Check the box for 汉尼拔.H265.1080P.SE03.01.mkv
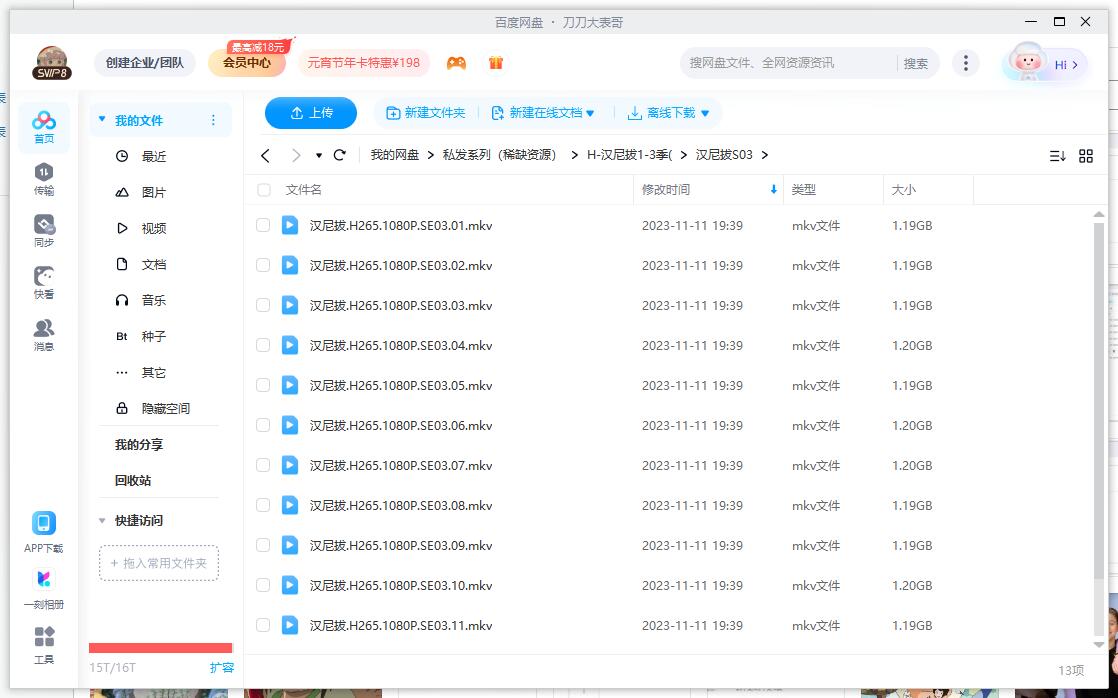Screen dimensions: 1118x698 coord(263,225)
